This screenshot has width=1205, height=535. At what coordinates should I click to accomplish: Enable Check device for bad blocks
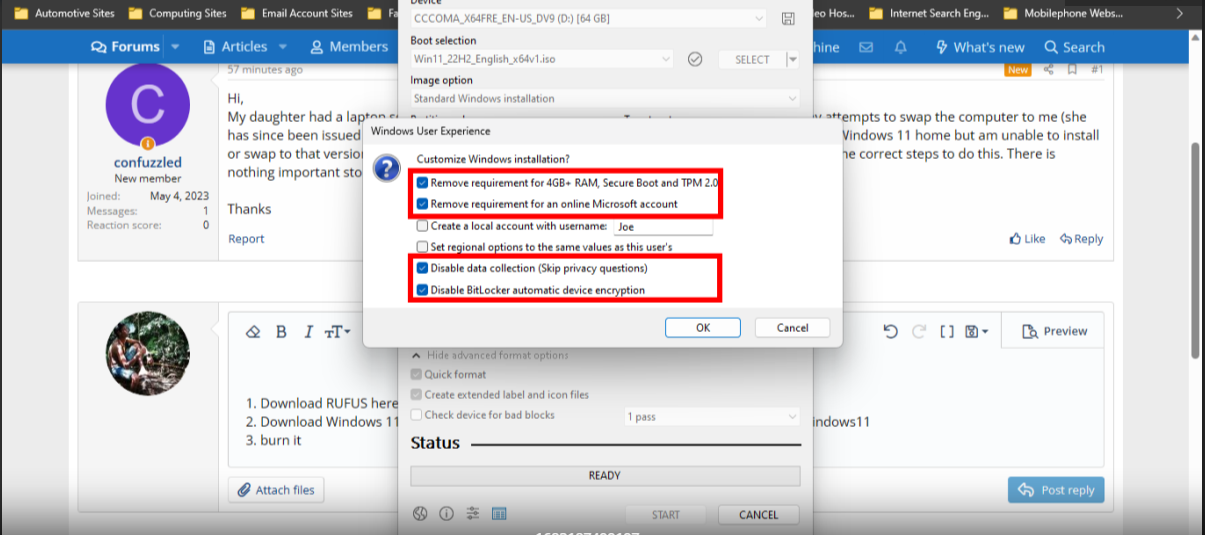click(x=417, y=415)
